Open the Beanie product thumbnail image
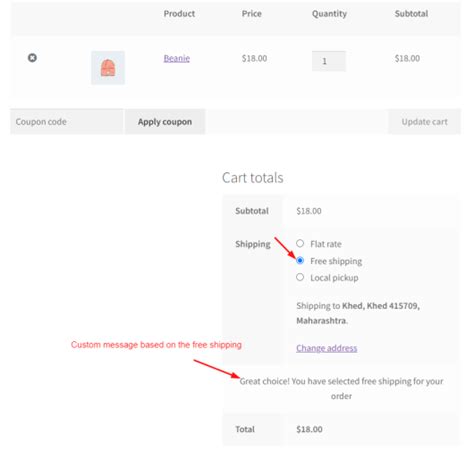The image size is (474, 458). pyautogui.click(x=108, y=68)
